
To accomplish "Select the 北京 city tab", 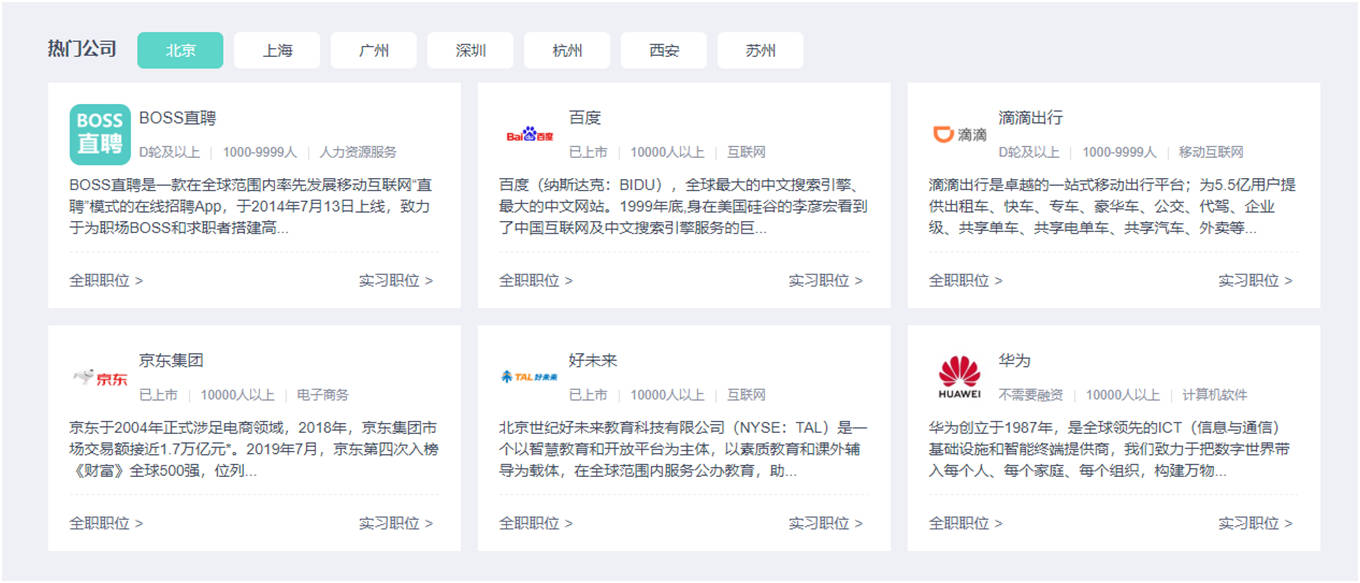I will tap(181, 50).
